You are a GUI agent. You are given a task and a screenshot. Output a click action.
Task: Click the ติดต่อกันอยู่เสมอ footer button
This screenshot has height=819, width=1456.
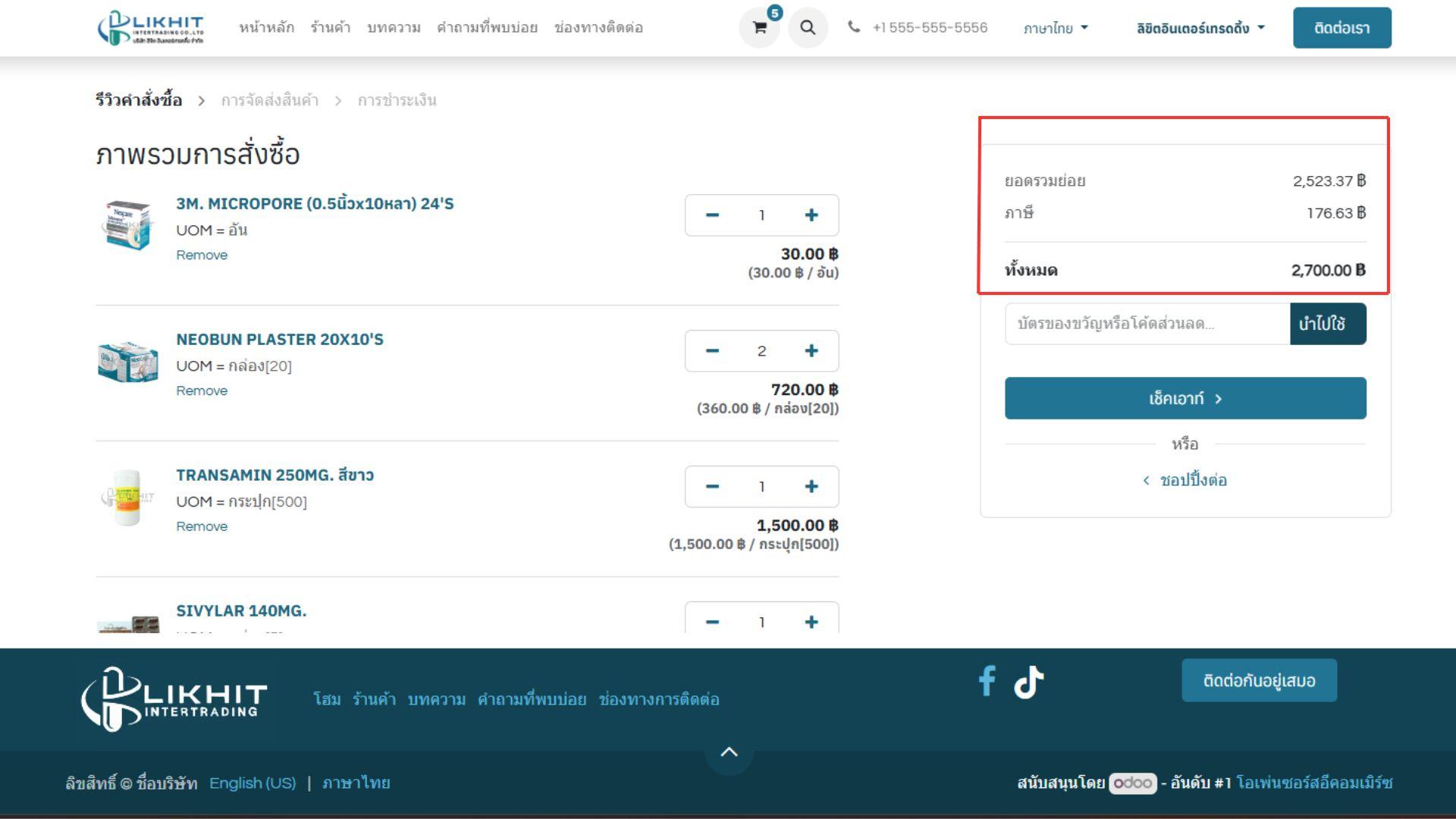click(x=1259, y=680)
